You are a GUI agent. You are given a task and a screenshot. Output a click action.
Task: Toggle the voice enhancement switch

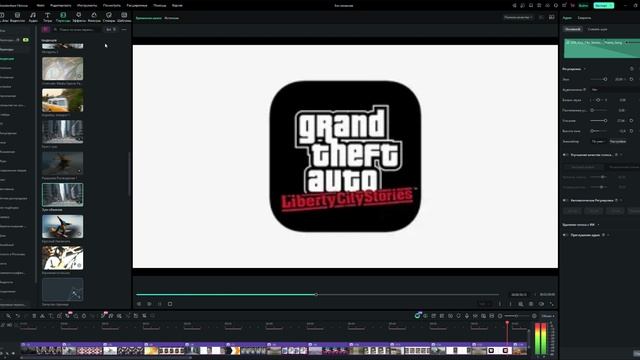[x=565, y=155]
